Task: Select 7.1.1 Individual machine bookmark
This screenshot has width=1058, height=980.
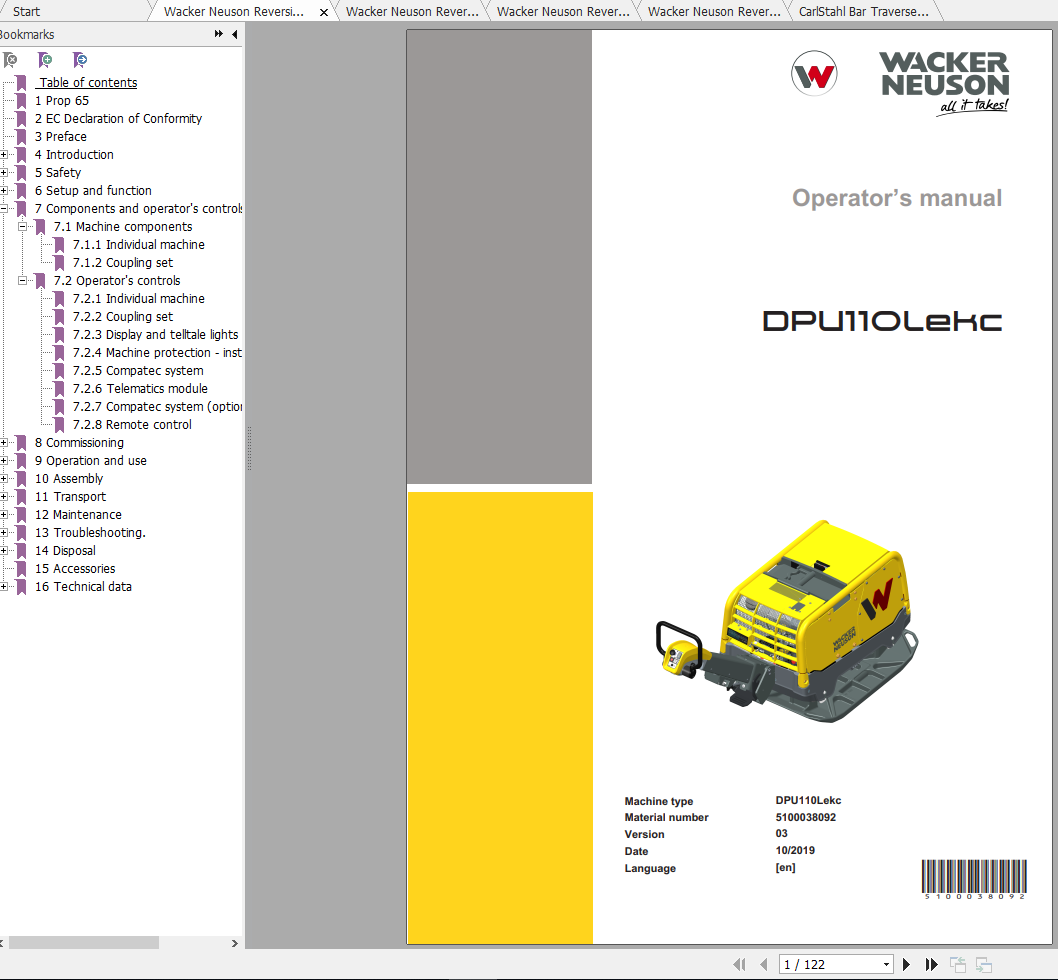Action: click(x=138, y=244)
